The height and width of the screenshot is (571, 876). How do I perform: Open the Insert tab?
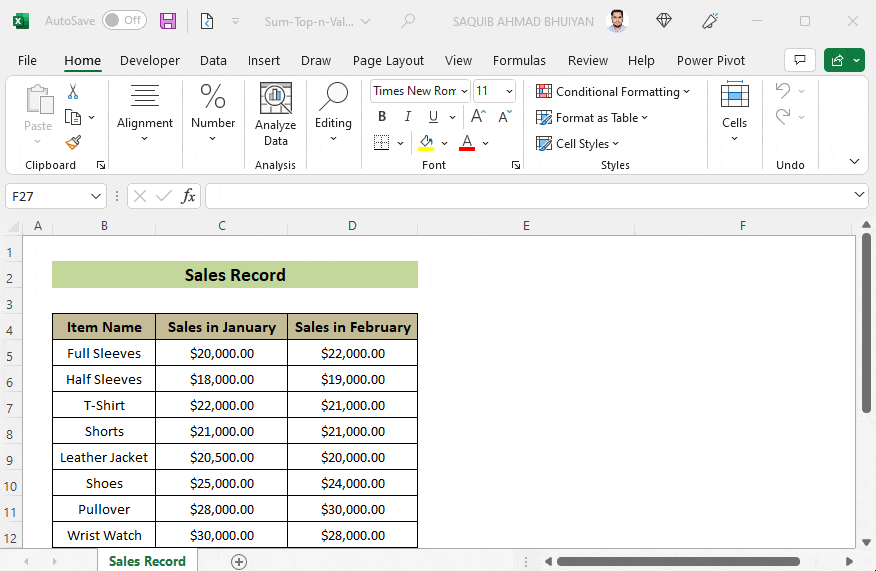(x=264, y=60)
